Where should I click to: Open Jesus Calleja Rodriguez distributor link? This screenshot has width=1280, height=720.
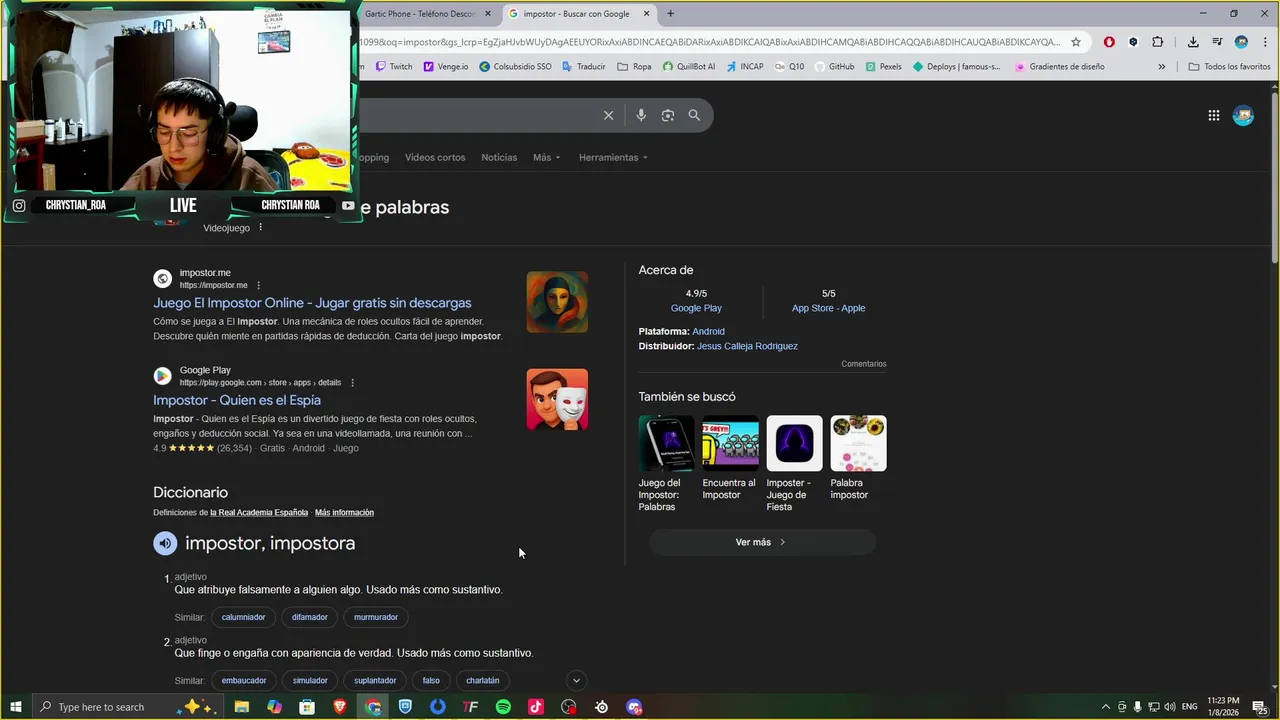pyautogui.click(x=747, y=346)
